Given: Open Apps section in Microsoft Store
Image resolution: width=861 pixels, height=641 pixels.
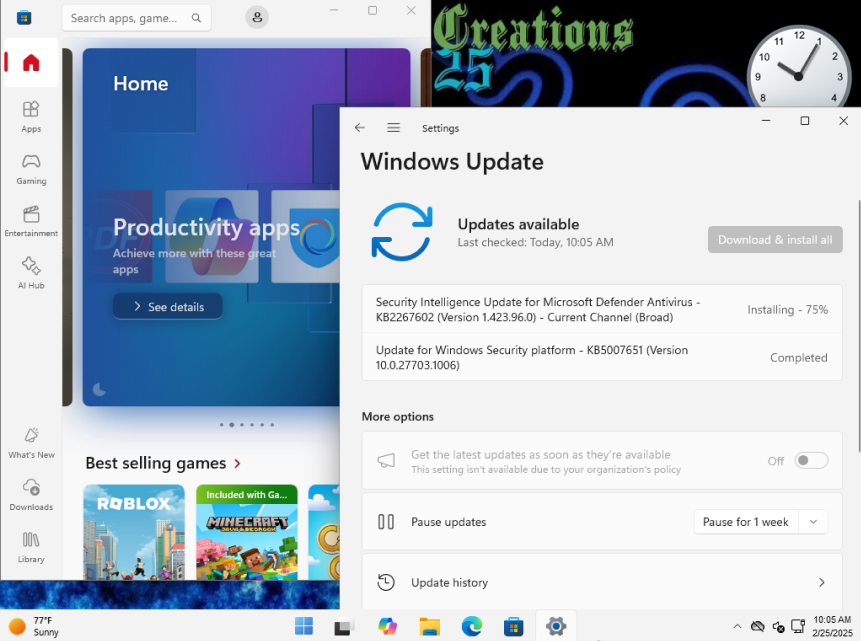Looking at the screenshot, I should pos(31,116).
